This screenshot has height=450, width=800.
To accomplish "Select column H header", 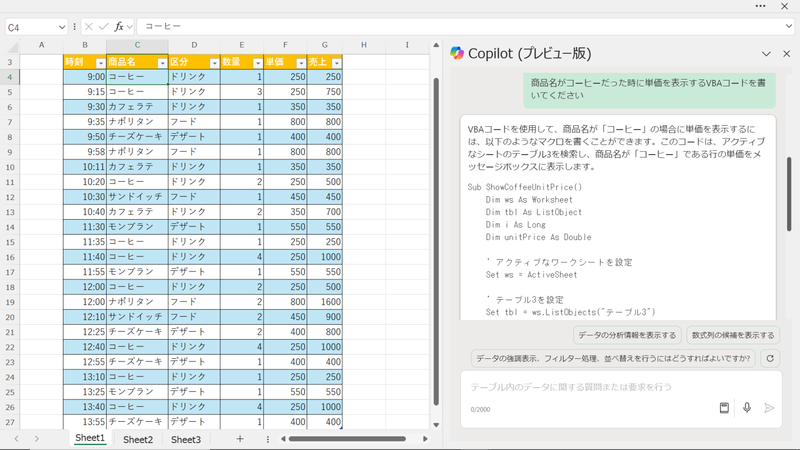I will 364,45.
